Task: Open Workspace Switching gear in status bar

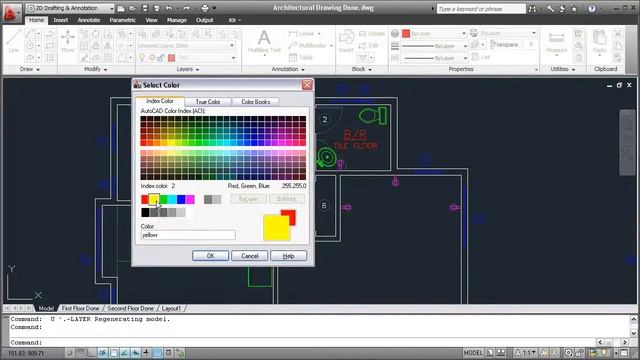Action: click(x=569, y=353)
